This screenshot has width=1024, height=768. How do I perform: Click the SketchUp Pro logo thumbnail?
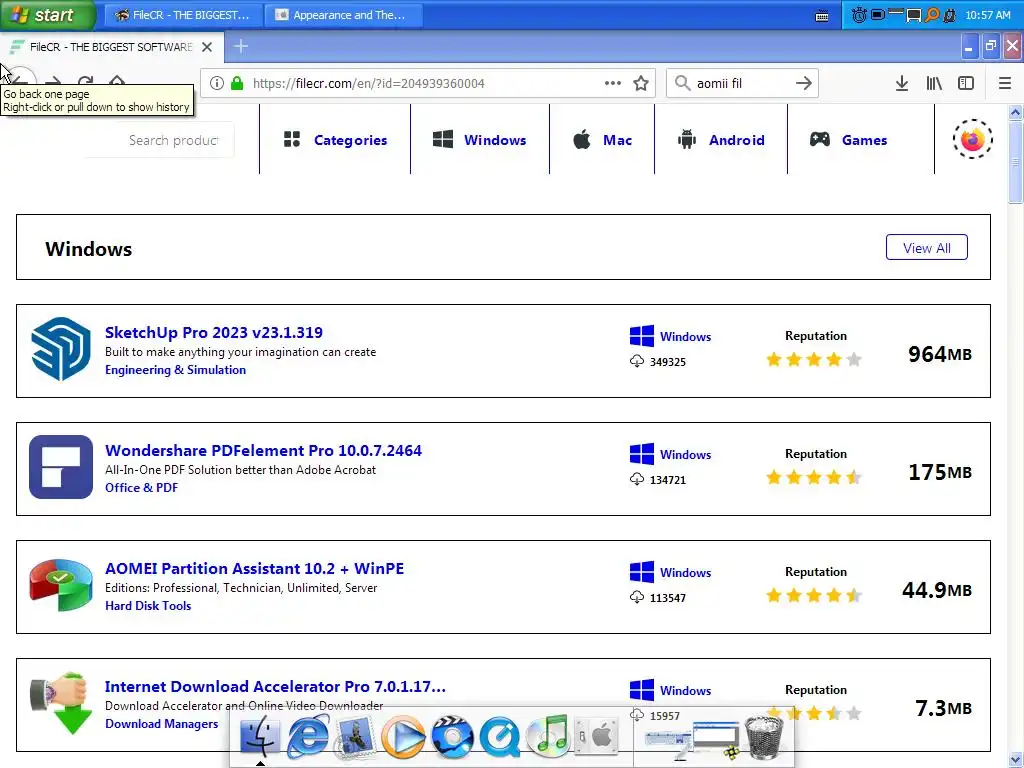(x=61, y=349)
